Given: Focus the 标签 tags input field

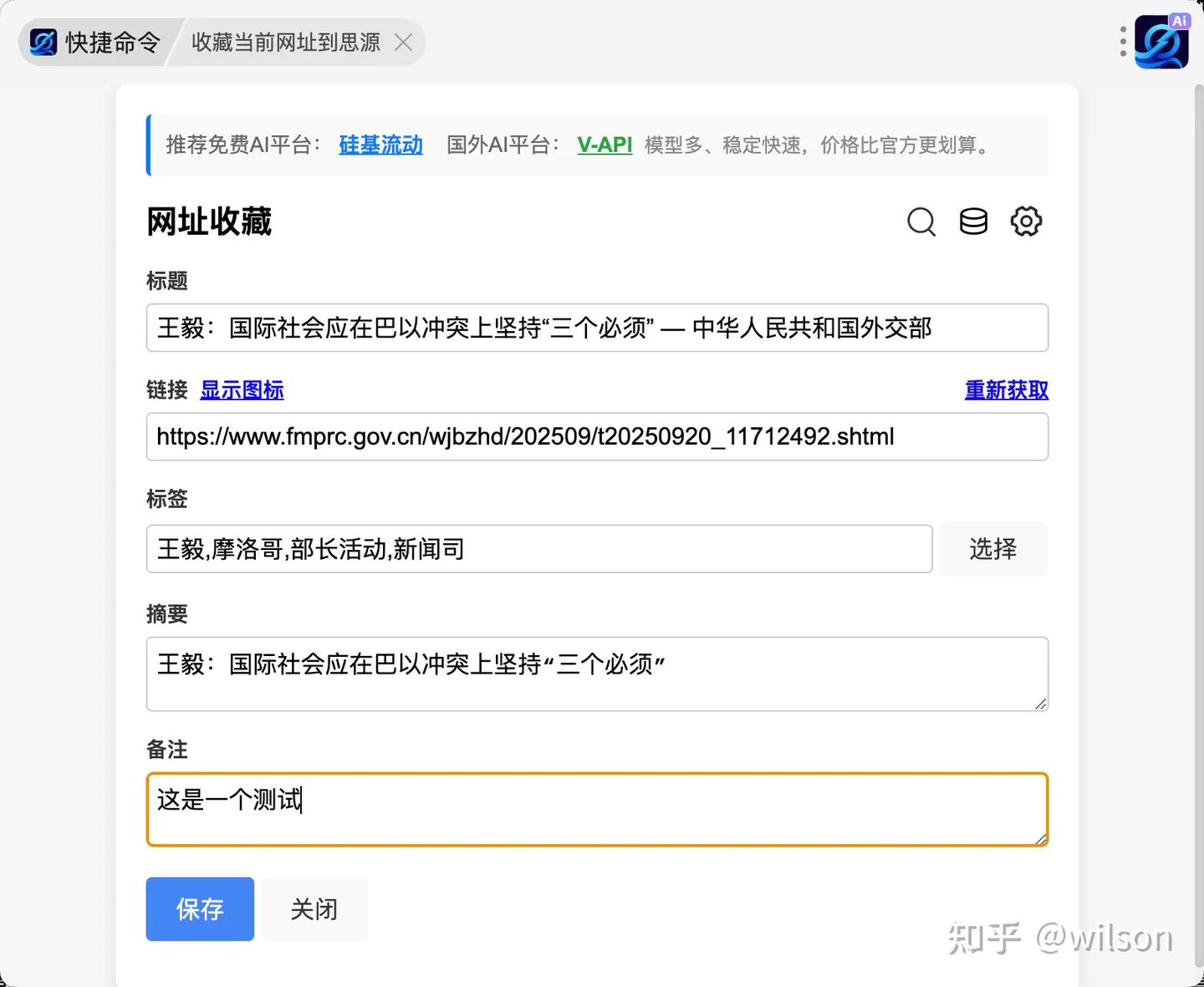Looking at the screenshot, I should [539, 549].
